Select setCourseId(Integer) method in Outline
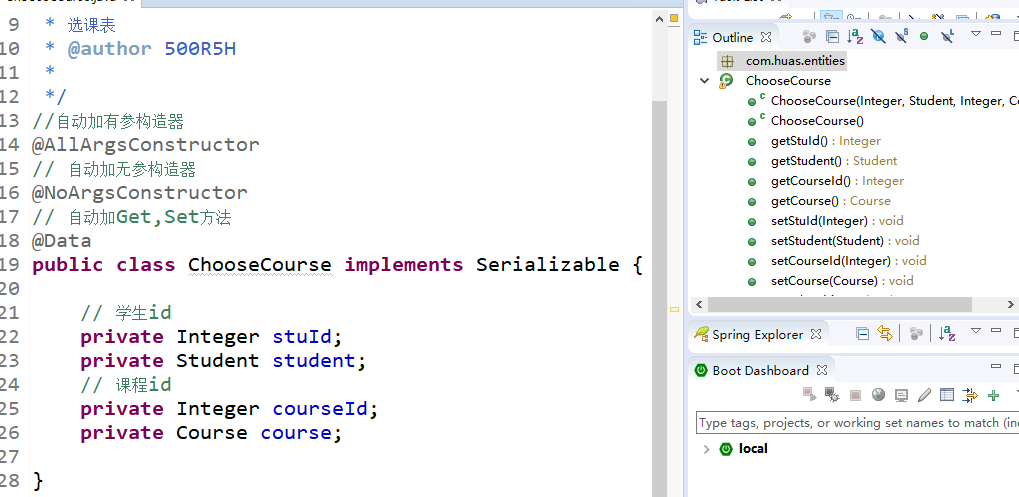 [849, 261]
